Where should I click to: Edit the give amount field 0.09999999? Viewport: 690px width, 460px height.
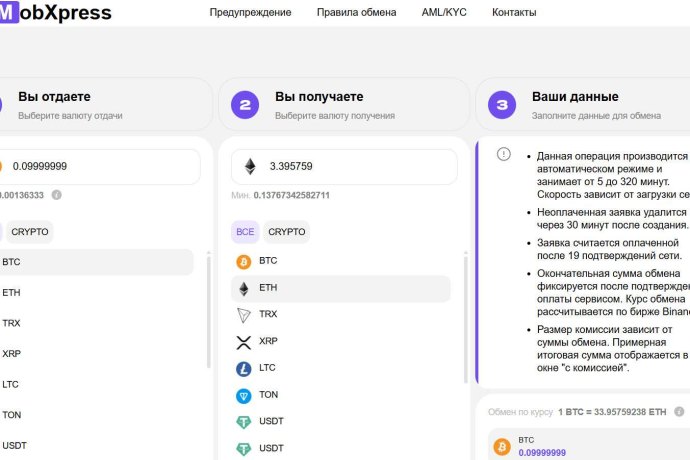click(100, 166)
